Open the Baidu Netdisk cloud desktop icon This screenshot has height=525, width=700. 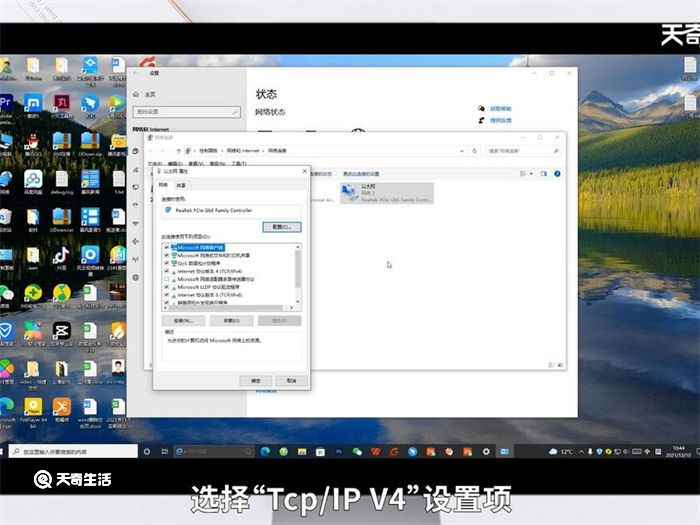pos(33,179)
